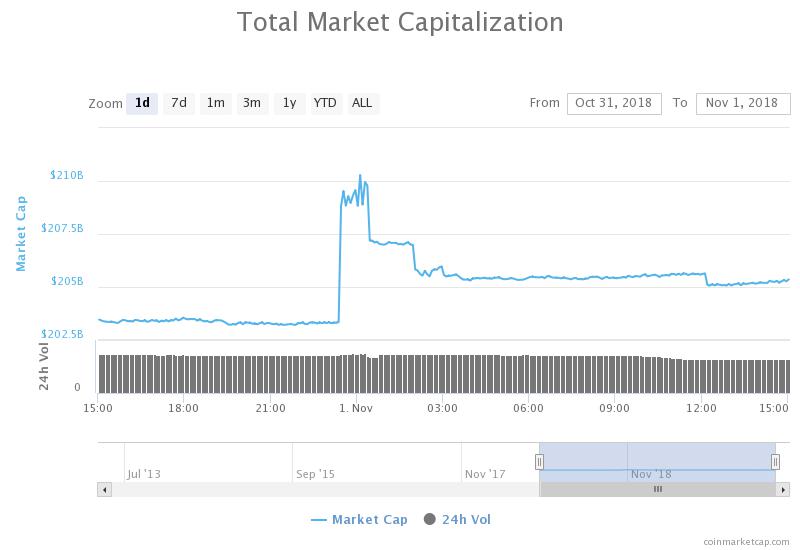The image size is (800, 550).
Task: Show ALL time range
Action: [x=363, y=104]
